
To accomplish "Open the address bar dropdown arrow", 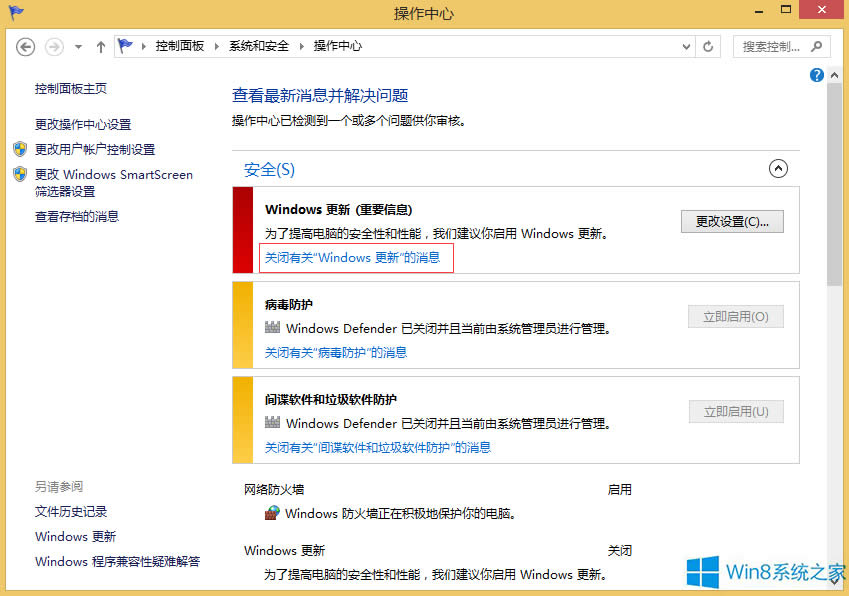I will 685,46.
